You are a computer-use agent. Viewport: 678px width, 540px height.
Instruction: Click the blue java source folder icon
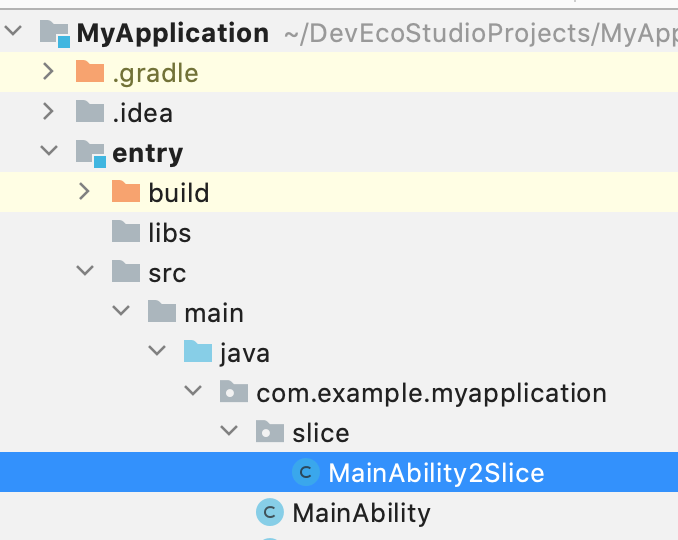click(198, 352)
